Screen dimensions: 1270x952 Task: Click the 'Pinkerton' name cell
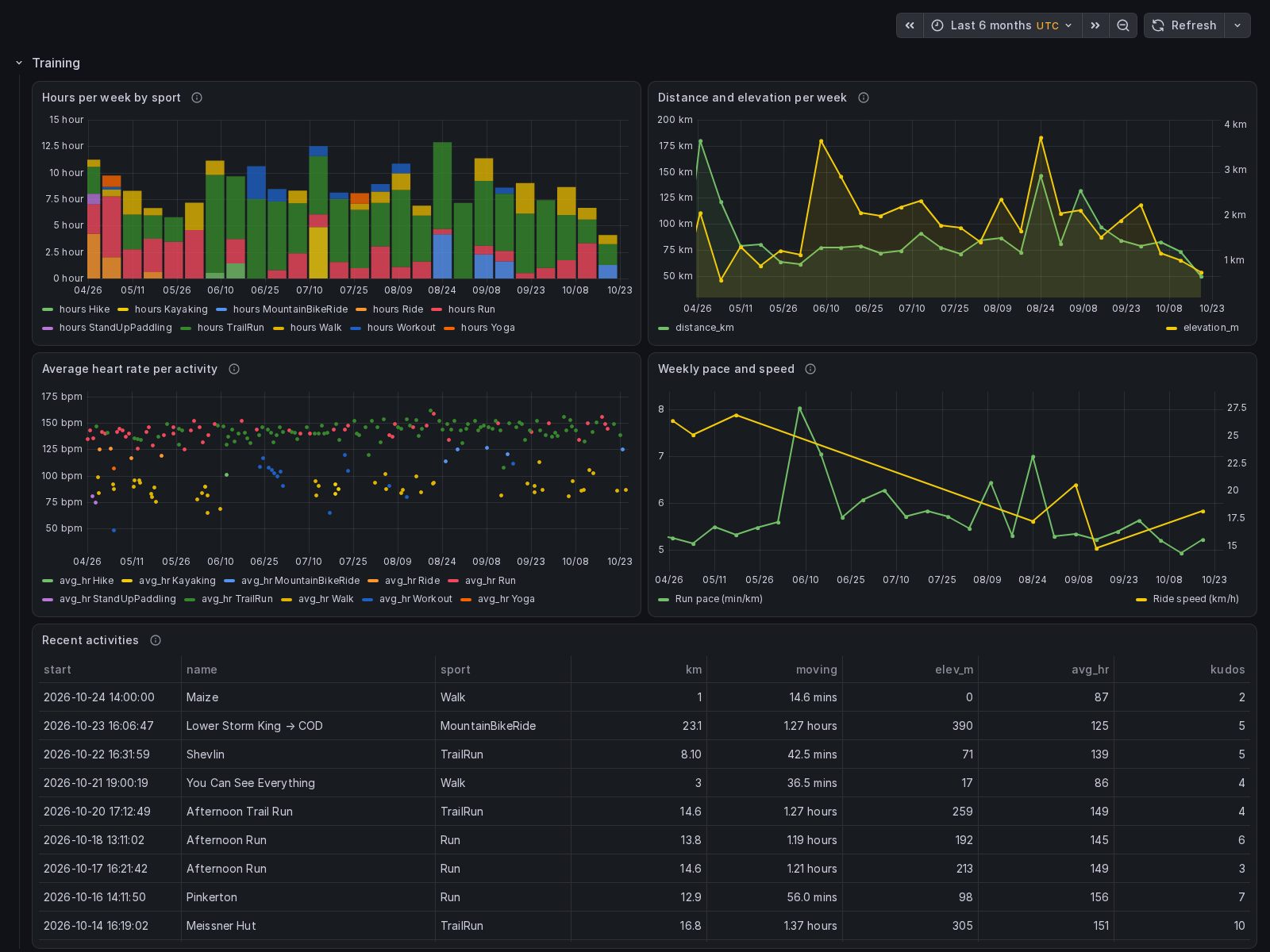308,897
